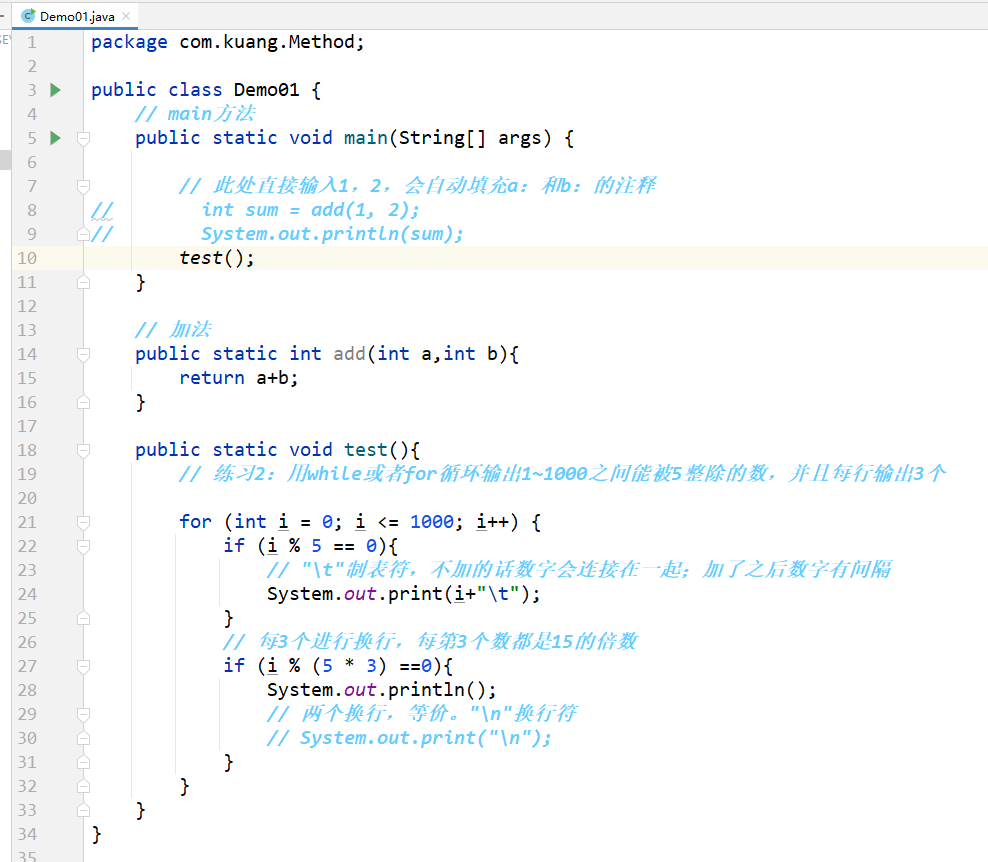Click the fold end marker on line 9

[83, 234]
